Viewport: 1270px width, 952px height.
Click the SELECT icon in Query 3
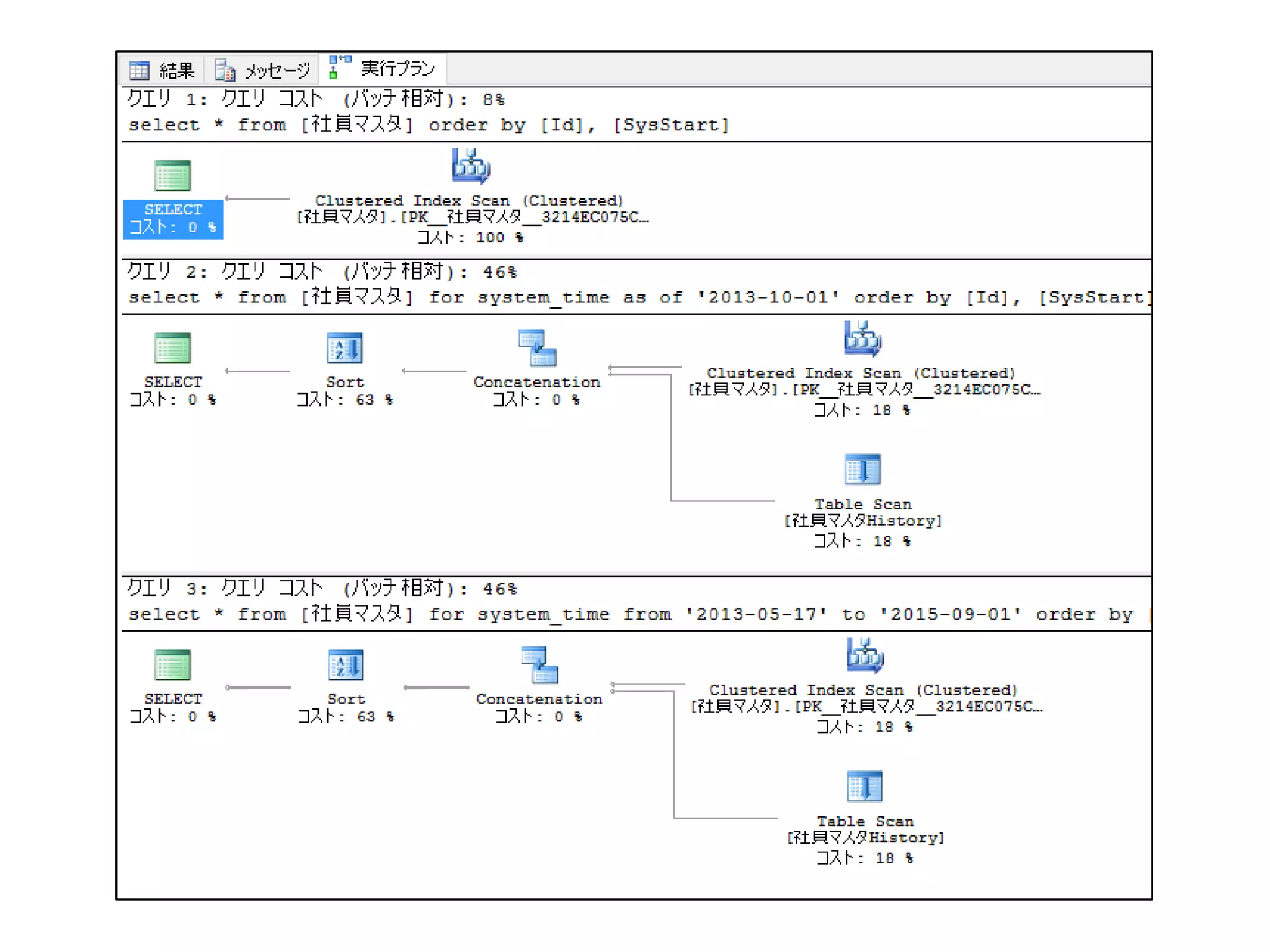click(x=172, y=665)
